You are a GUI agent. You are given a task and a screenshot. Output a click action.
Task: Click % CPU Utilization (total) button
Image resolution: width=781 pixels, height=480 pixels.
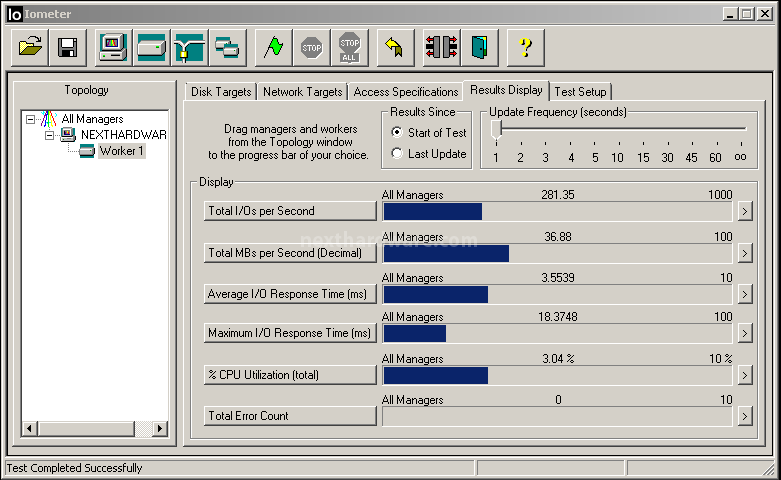tap(290, 375)
